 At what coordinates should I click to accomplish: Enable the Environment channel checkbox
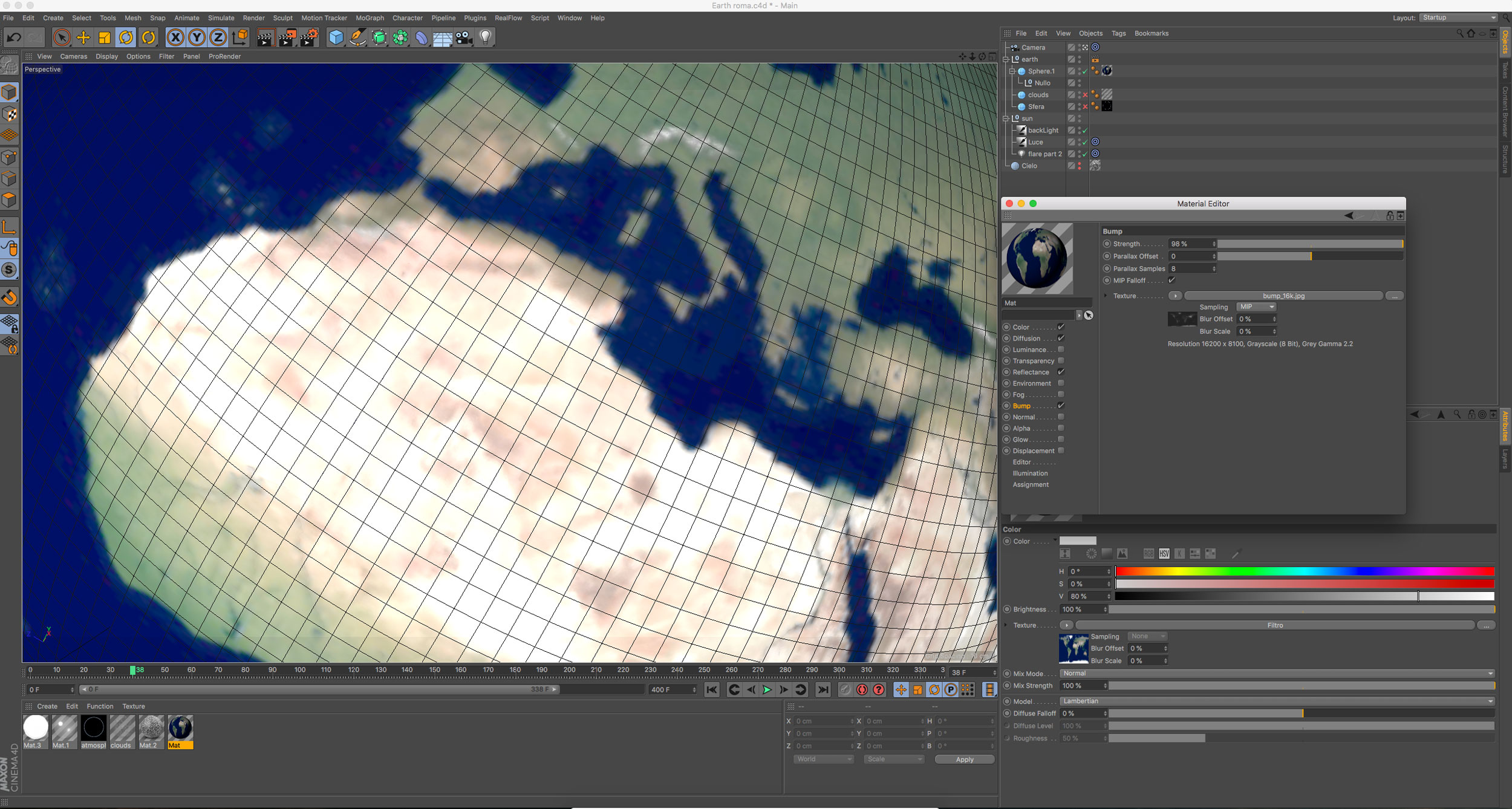1061,383
